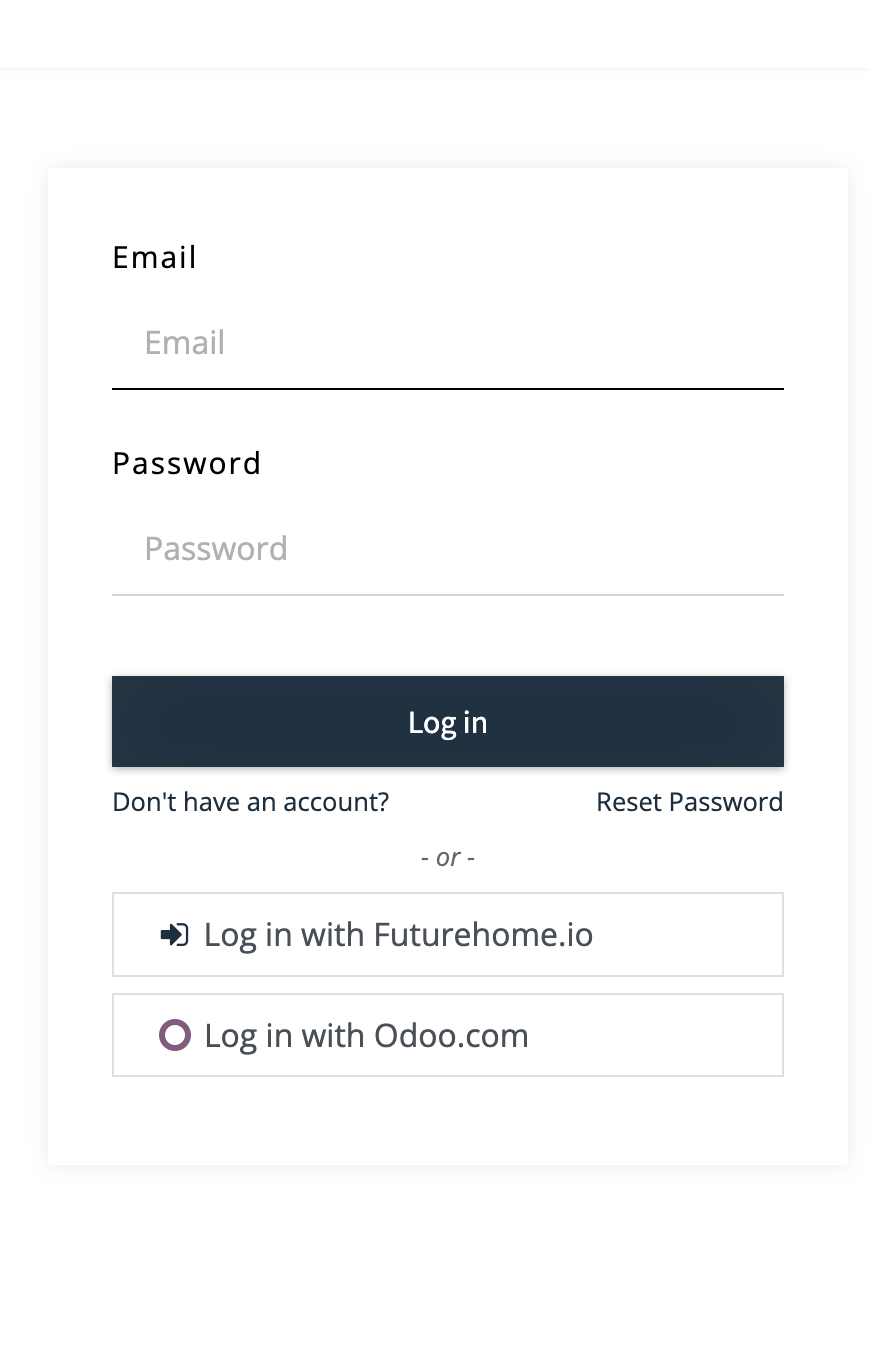Click the gray Password placeholder text
Viewport: 870px width, 1356px height.
pyautogui.click(x=216, y=549)
